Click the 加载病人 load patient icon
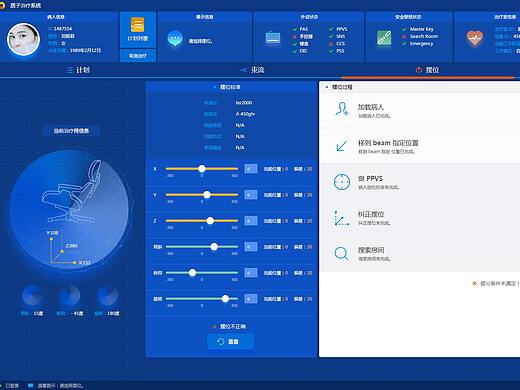Viewport: 520px width, 390px height. [x=342, y=109]
